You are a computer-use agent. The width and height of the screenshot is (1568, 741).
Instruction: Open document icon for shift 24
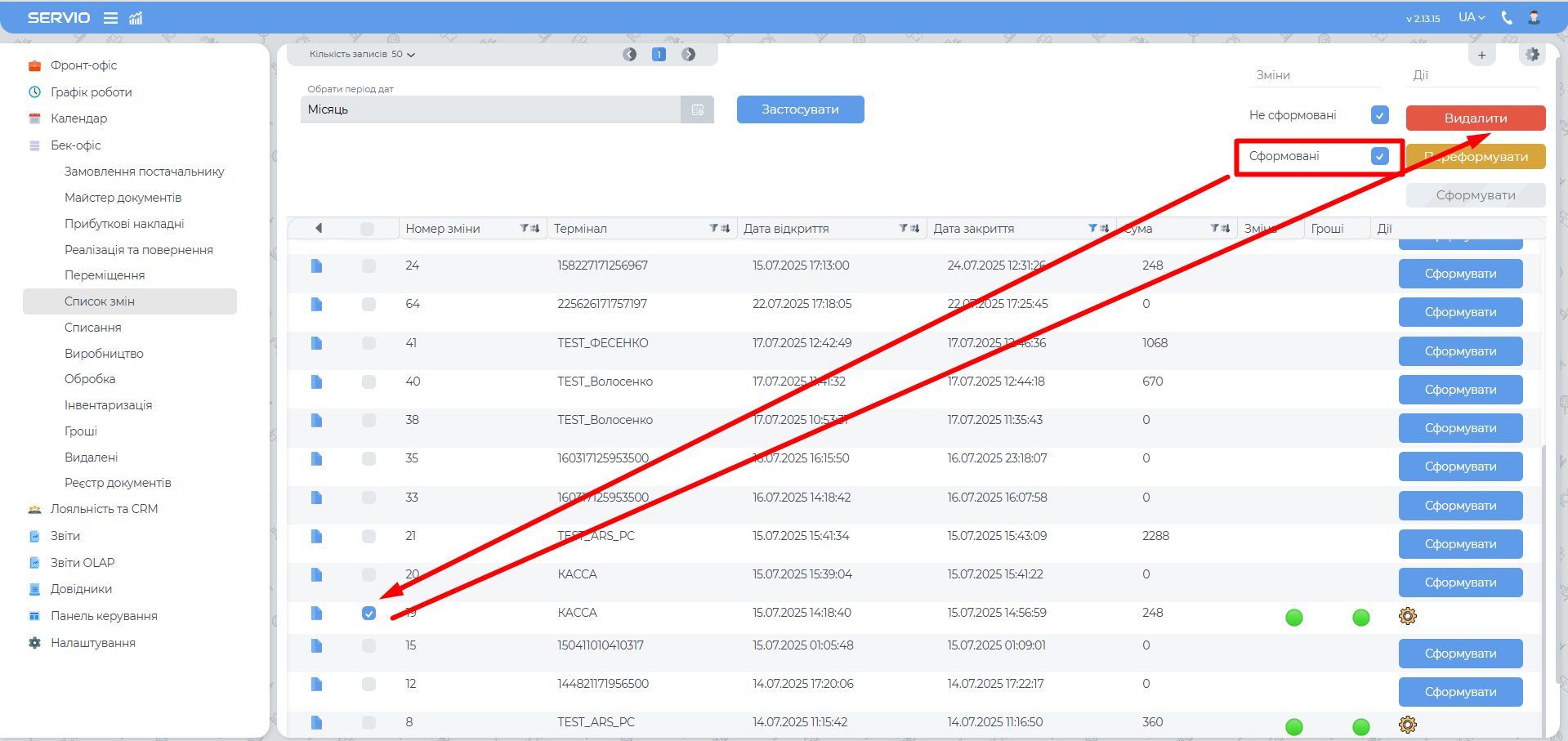point(316,266)
